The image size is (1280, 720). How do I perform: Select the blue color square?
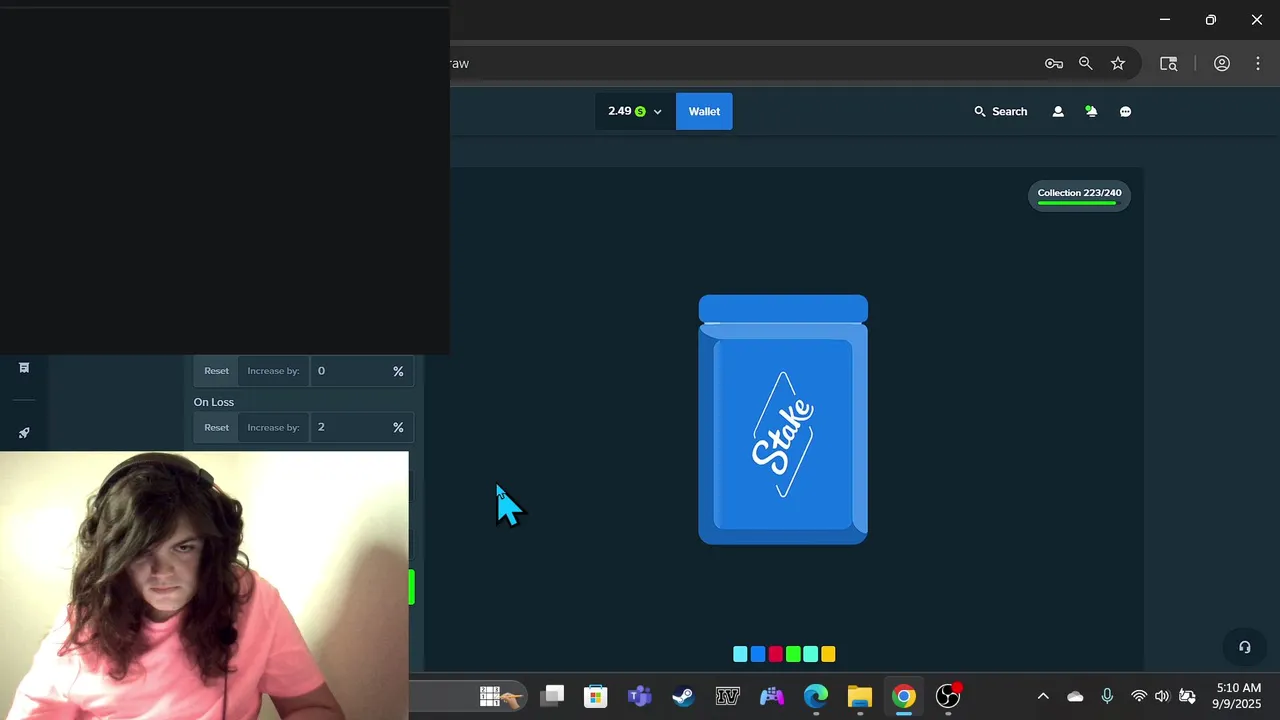758,654
